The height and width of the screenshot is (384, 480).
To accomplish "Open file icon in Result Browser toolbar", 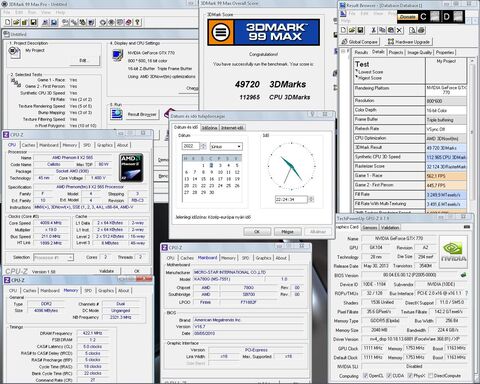I will 352,30.
